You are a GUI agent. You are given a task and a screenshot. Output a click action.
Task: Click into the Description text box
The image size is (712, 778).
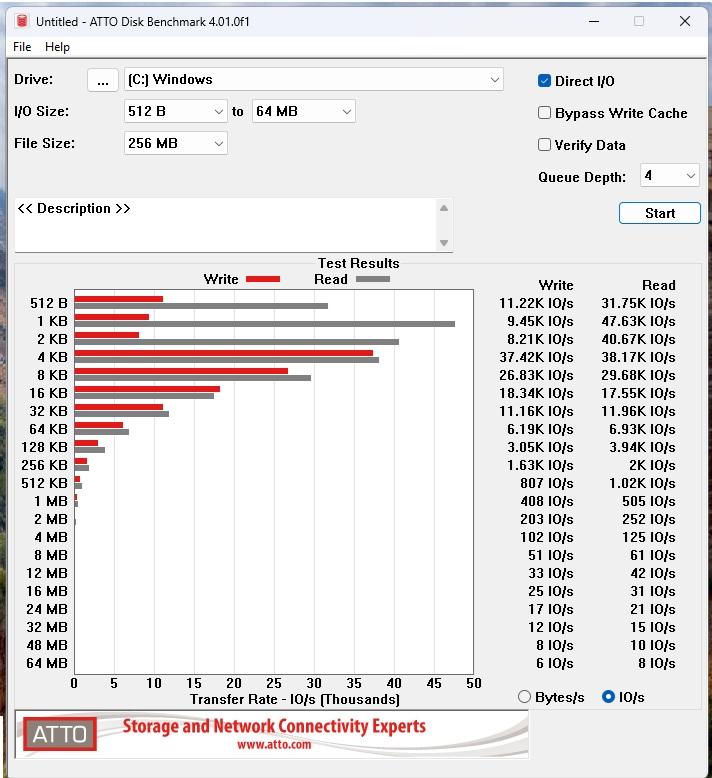tap(226, 225)
